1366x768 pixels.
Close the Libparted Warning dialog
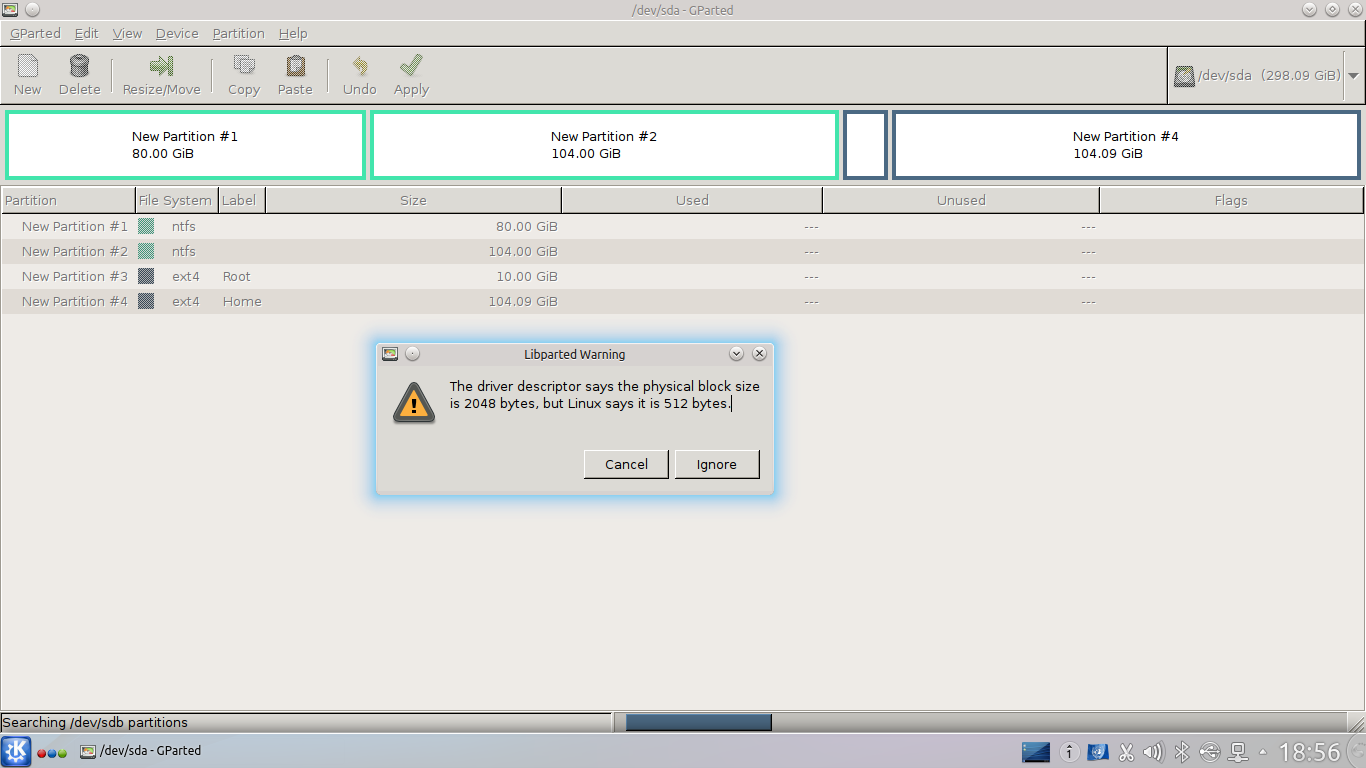(x=759, y=354)
